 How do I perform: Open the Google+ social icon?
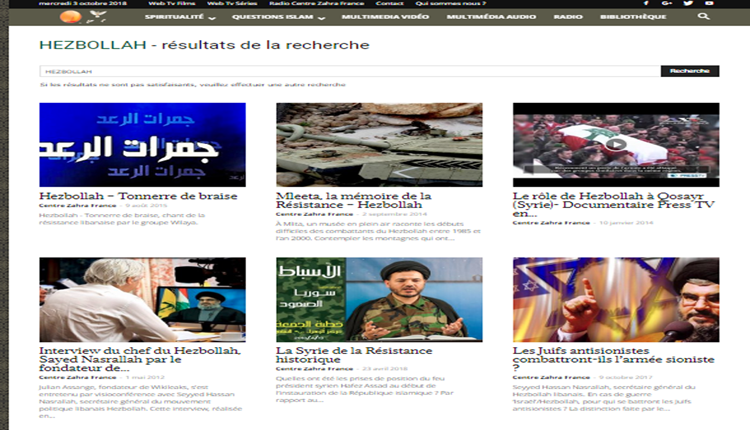667,3
